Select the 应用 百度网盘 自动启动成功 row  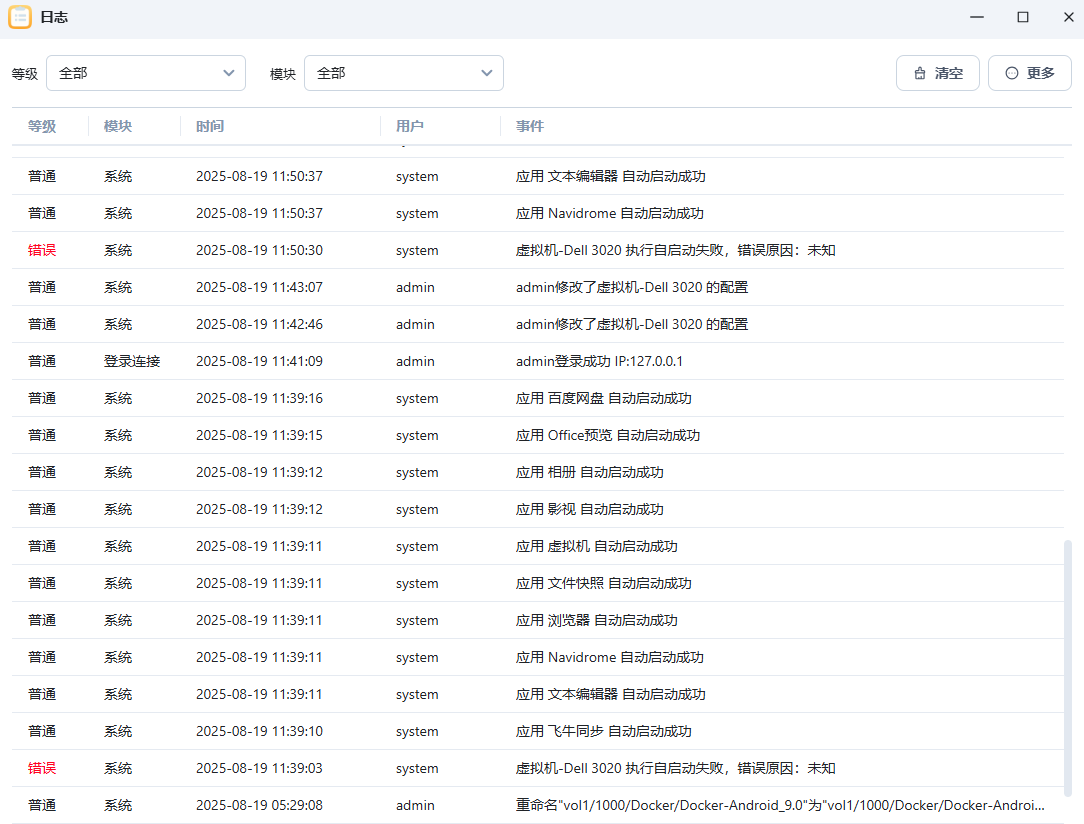tap(603, 398)
